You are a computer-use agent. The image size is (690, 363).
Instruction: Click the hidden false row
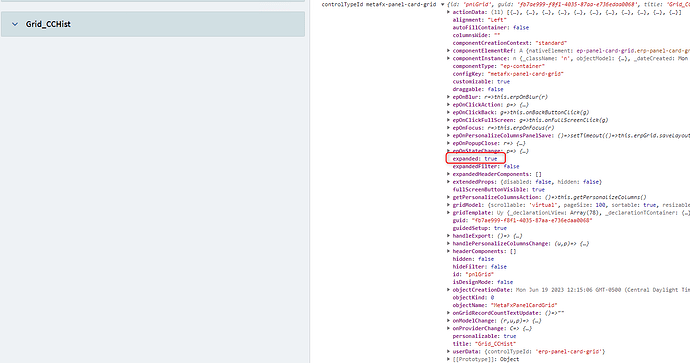click(473, 259)
